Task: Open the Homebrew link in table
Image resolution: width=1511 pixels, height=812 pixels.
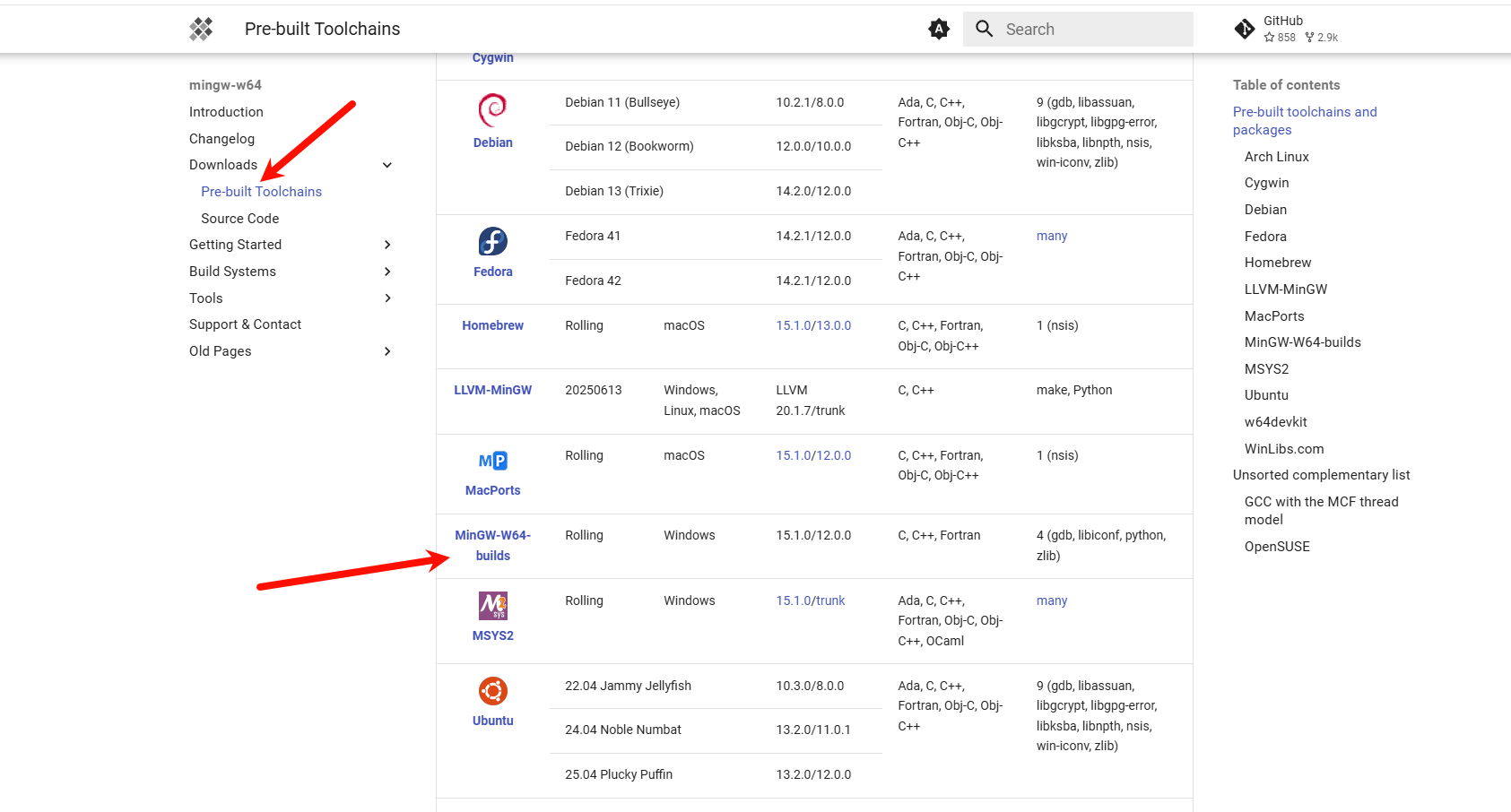Action: coord(493,325)
